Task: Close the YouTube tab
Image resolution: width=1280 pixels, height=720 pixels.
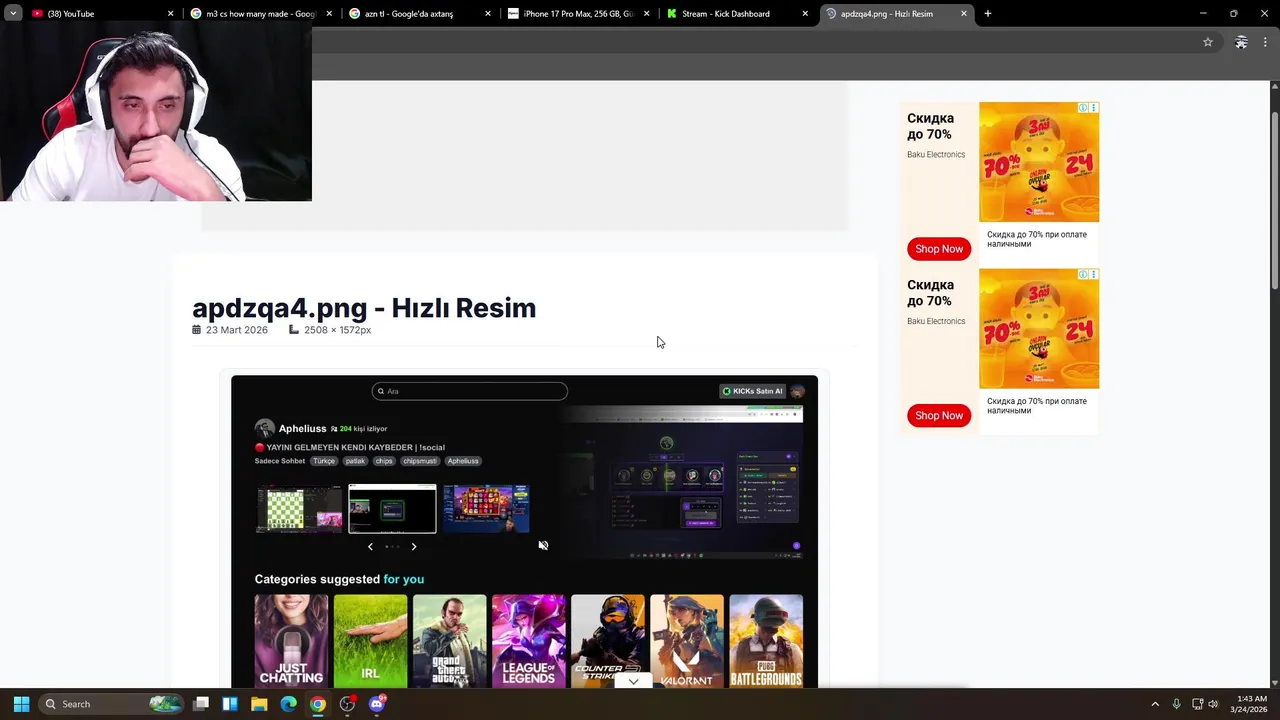Action: (170, 14)
